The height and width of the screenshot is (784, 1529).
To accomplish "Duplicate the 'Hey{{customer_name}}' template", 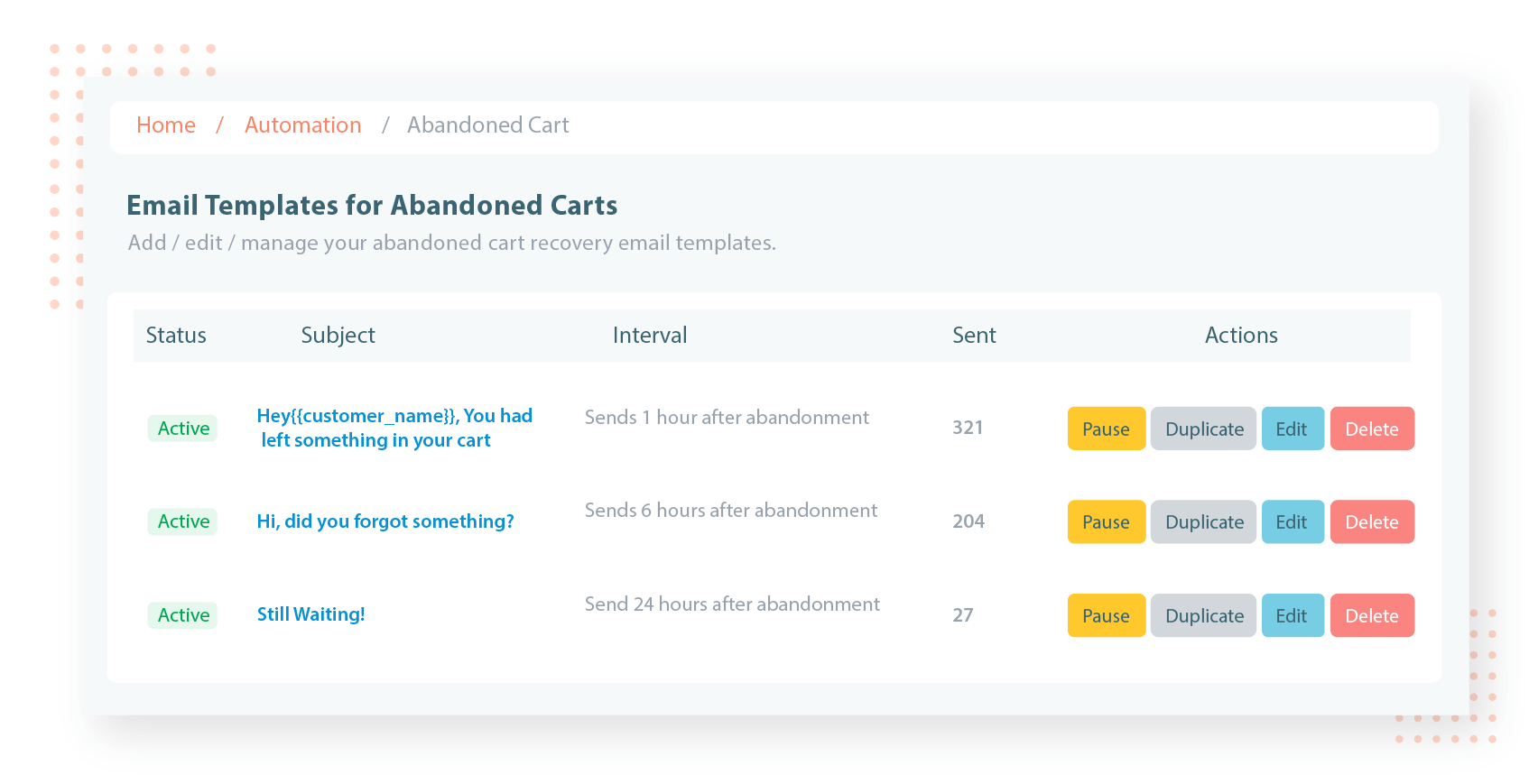I will point(1204,429).
